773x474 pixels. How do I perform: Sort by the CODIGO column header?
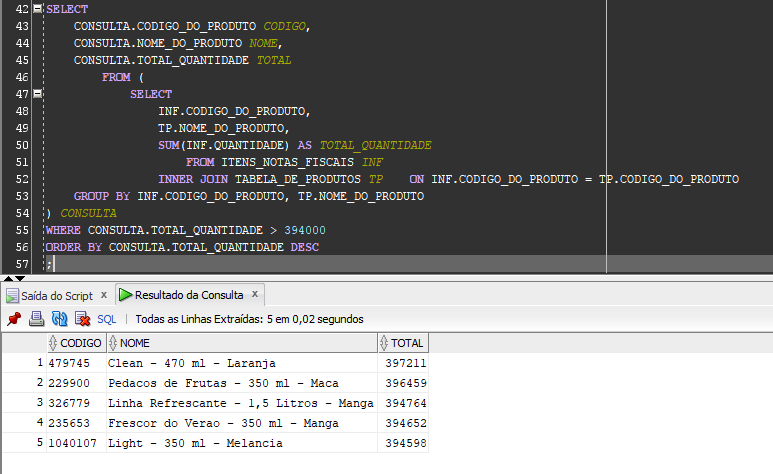[x=80, y=343]
